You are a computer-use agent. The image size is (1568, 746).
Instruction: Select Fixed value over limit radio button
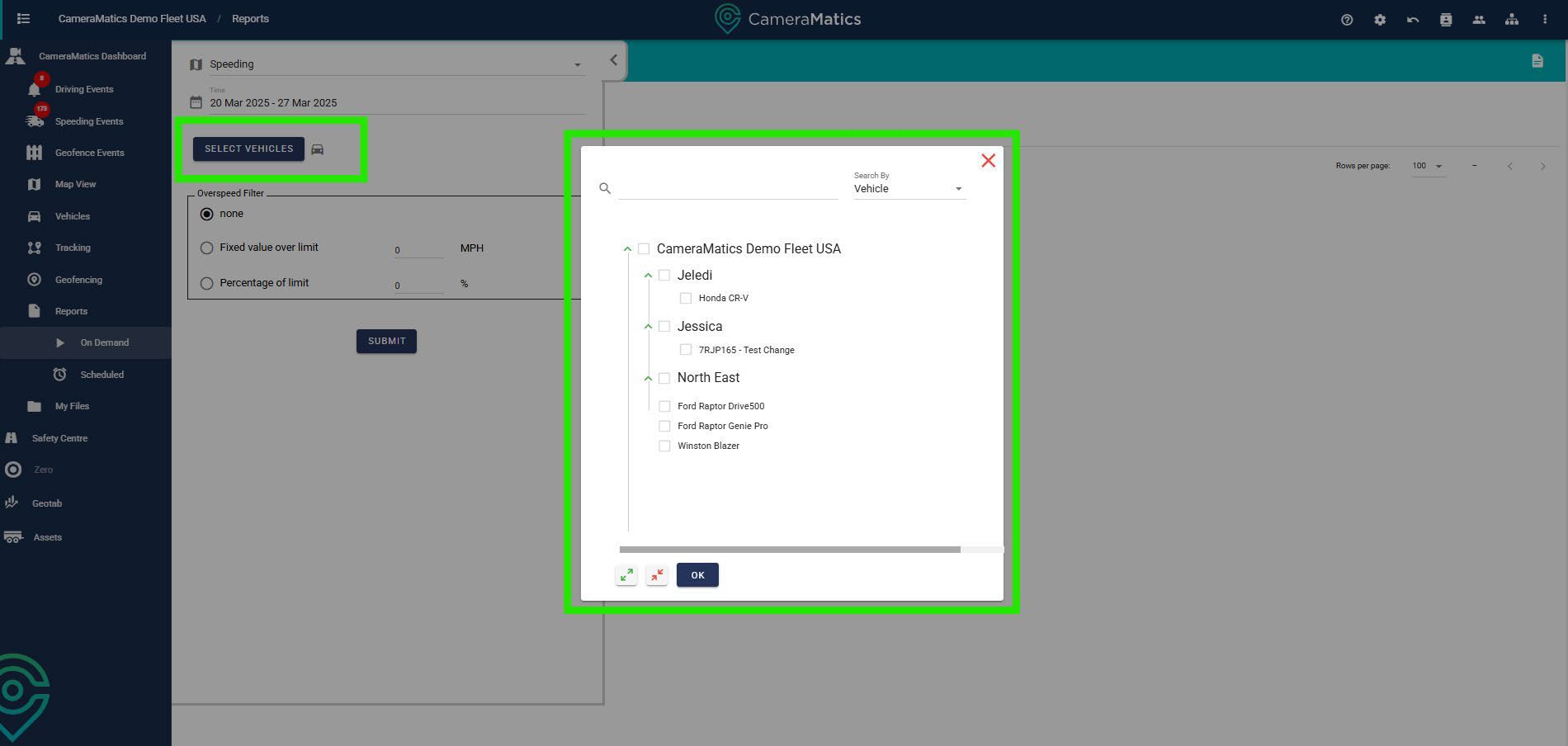pos(207,248)
